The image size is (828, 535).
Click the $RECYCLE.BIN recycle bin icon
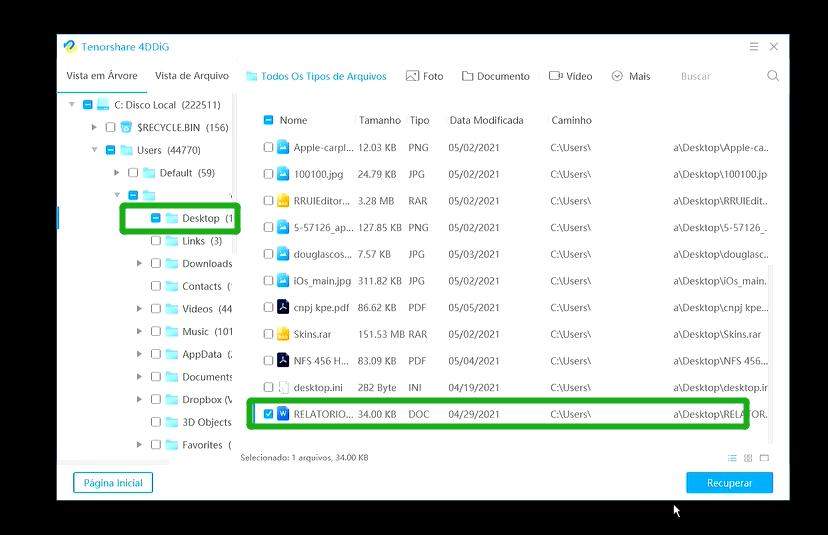(126, 127)
